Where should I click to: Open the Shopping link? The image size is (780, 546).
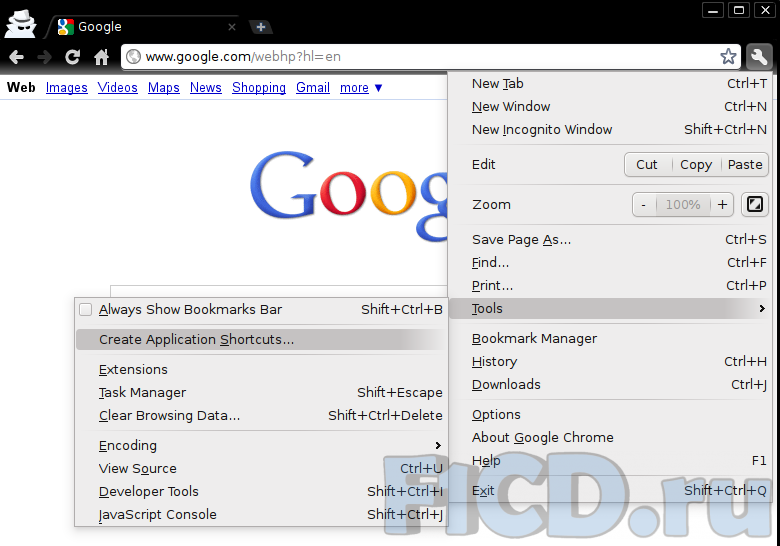(259, 88)
